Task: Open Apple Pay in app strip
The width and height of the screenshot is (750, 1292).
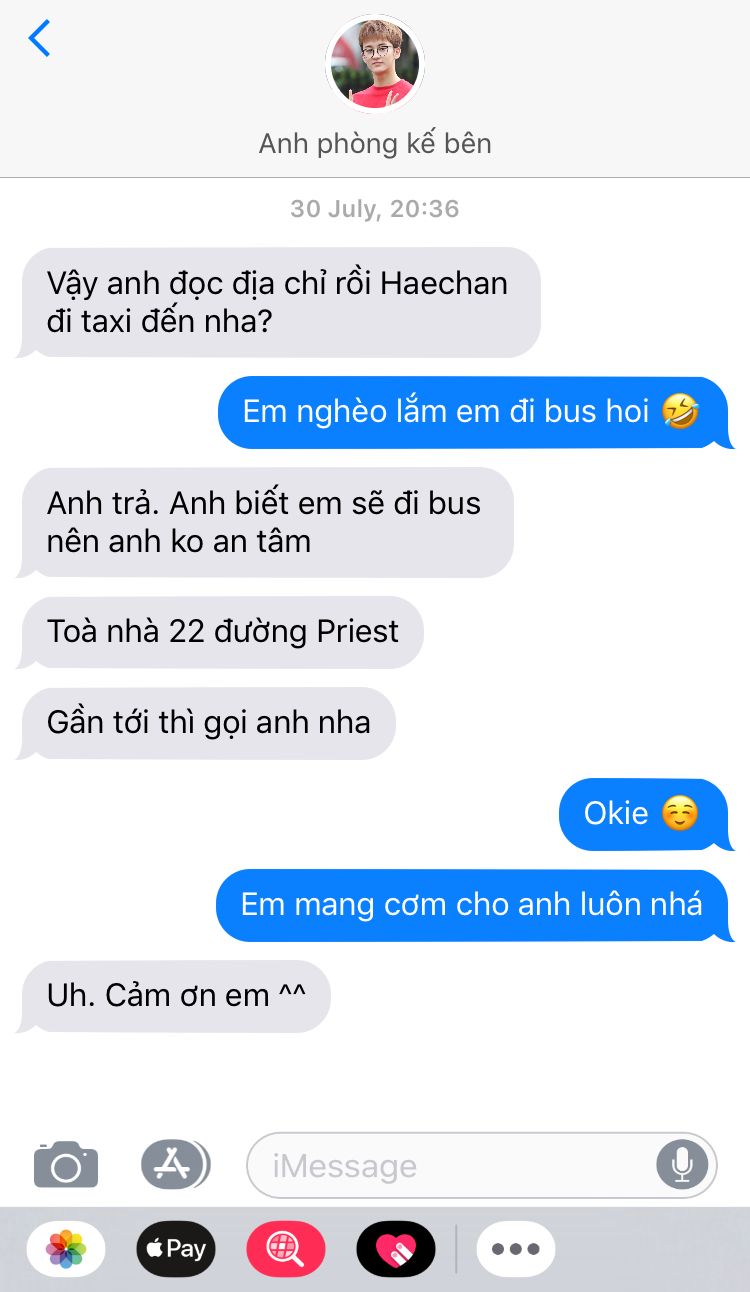Action: point(176,1249)
